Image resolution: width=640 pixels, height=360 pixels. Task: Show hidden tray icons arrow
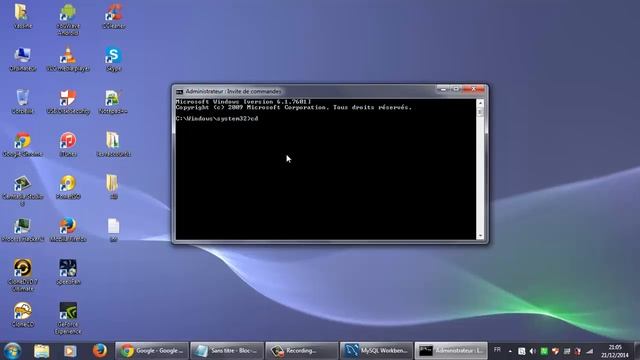[510, 351]
